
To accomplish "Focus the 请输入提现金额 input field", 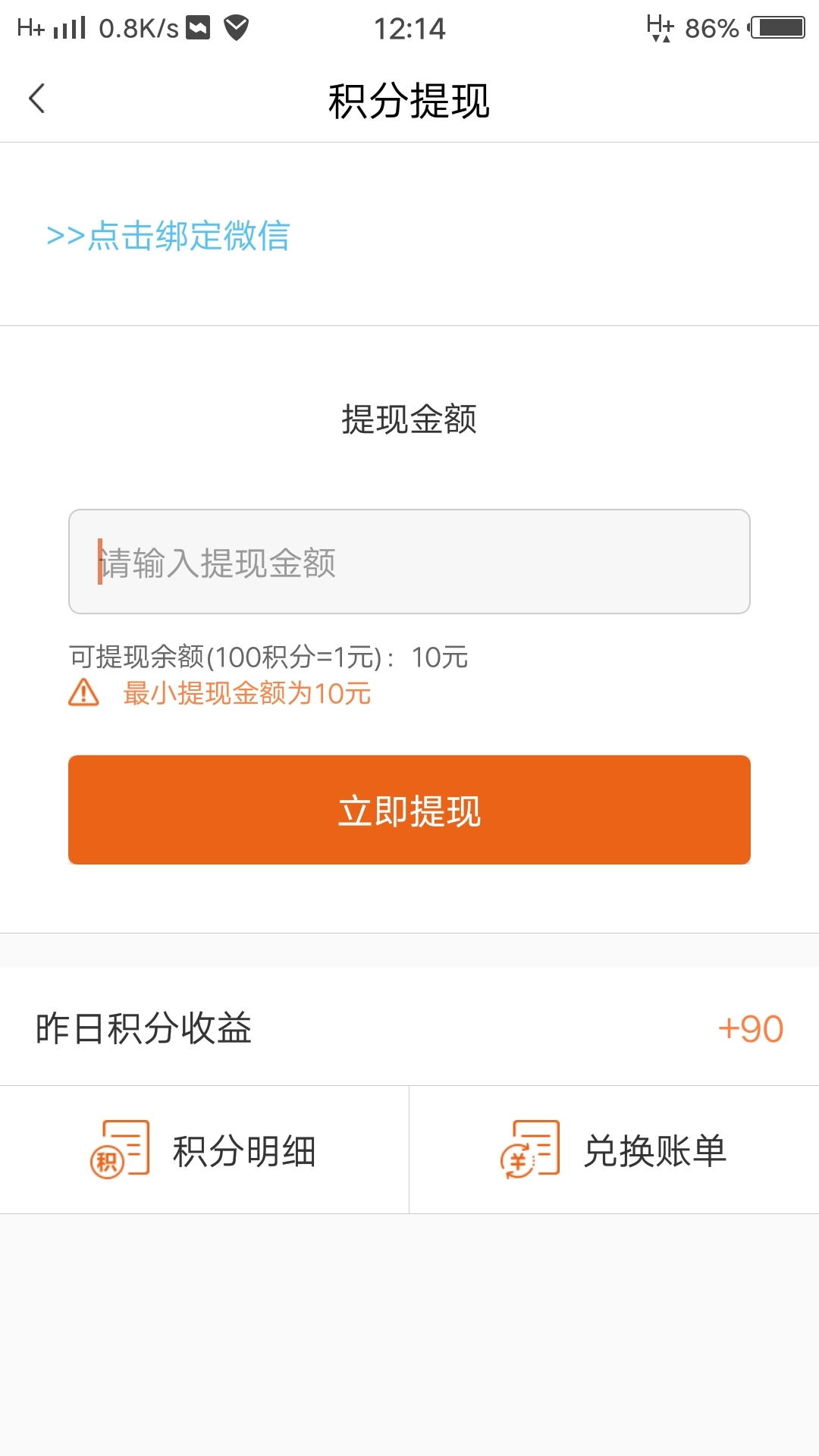I will [x=409, y=562].
